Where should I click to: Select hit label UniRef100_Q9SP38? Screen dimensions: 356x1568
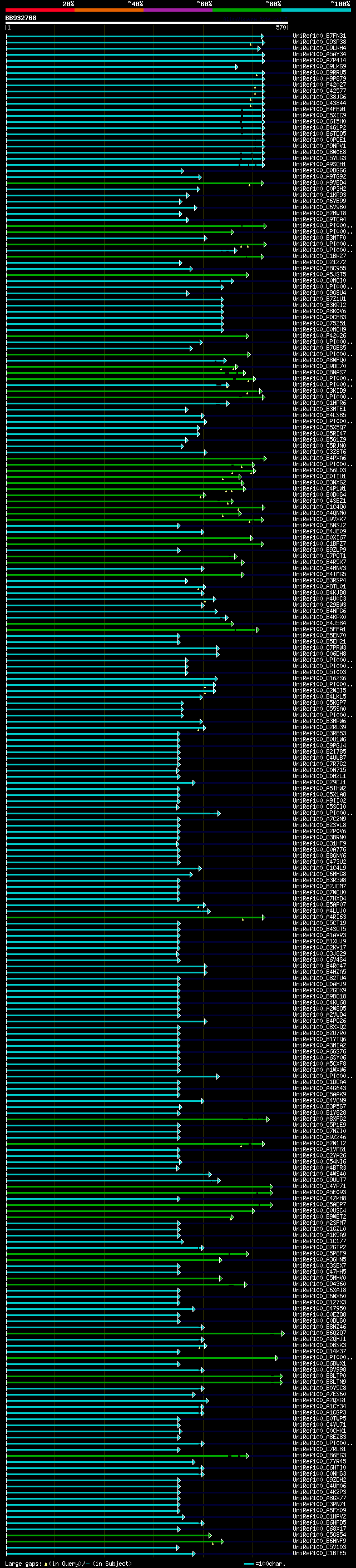point(319,42)
